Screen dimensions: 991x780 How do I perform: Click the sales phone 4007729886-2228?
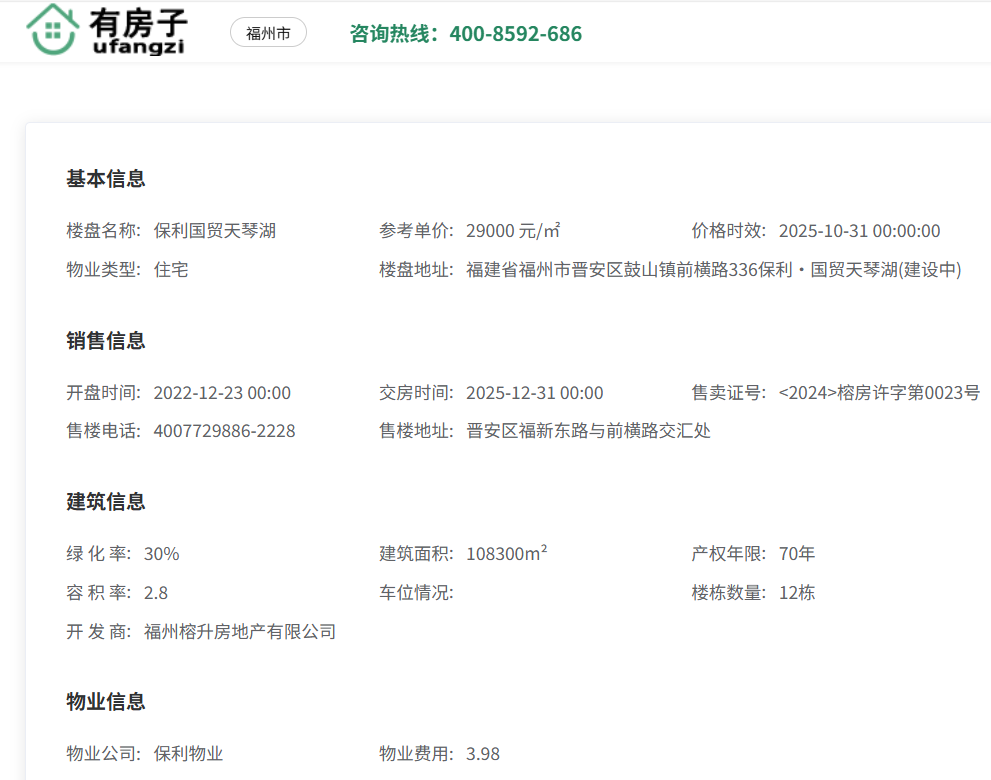[x=224, y=432]
